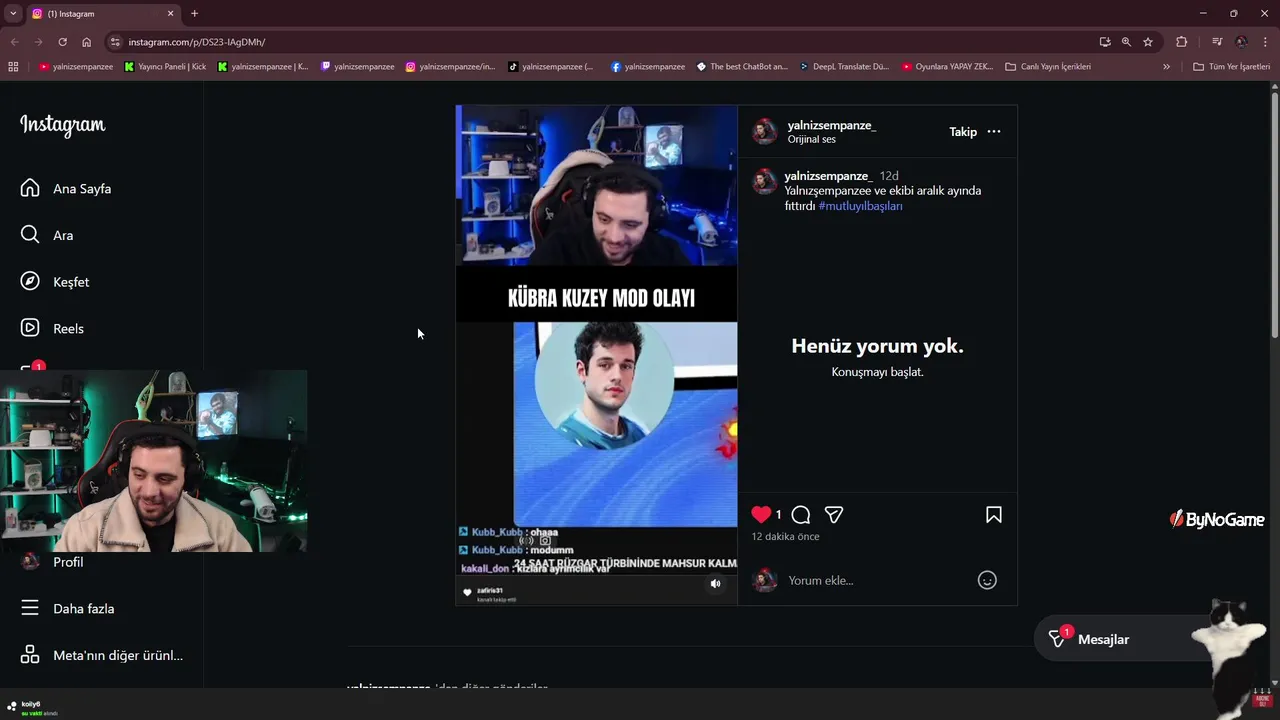Open the apps grid in bookmarks bar
Image resolution: width=1280 pixels, height=720 pixels.
pos(13,67)
